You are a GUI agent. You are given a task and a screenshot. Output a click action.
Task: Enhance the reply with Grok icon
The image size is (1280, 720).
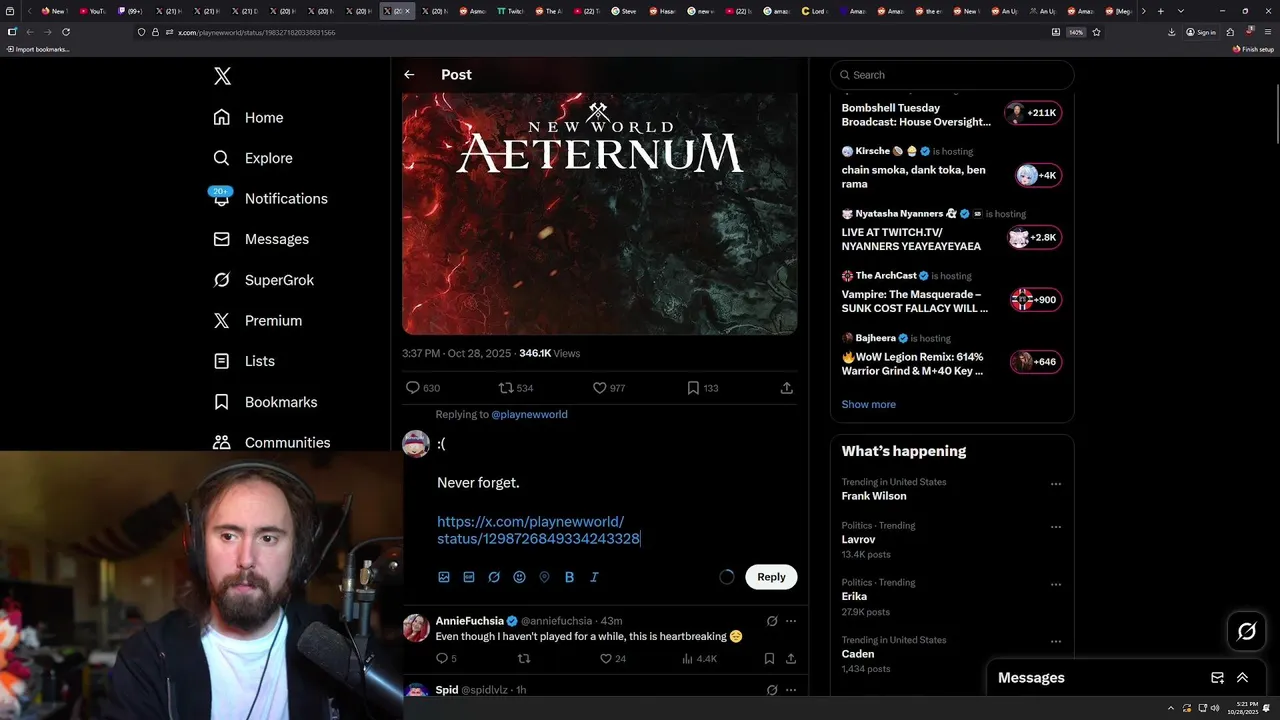494,577
